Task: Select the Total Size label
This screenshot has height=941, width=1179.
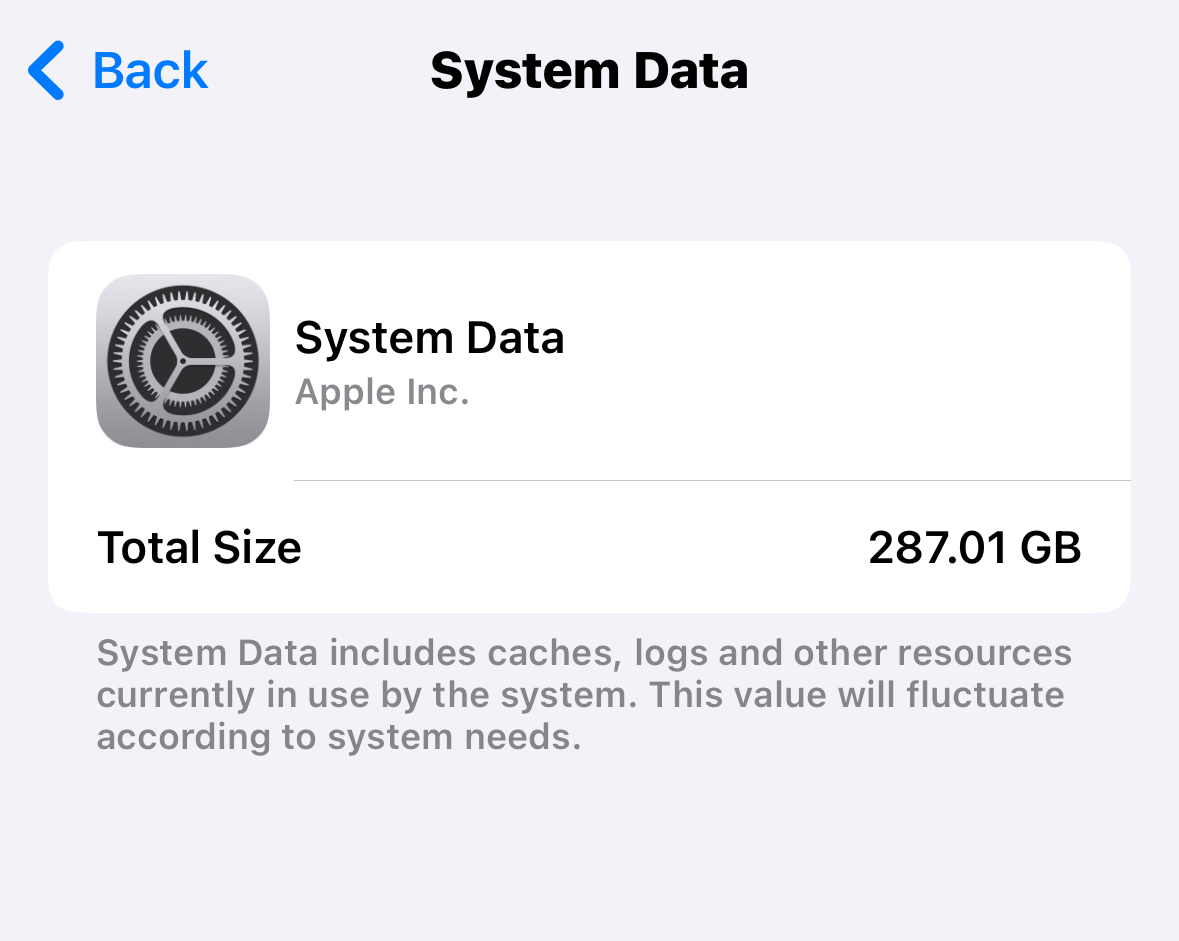Action: pos(199,547)
